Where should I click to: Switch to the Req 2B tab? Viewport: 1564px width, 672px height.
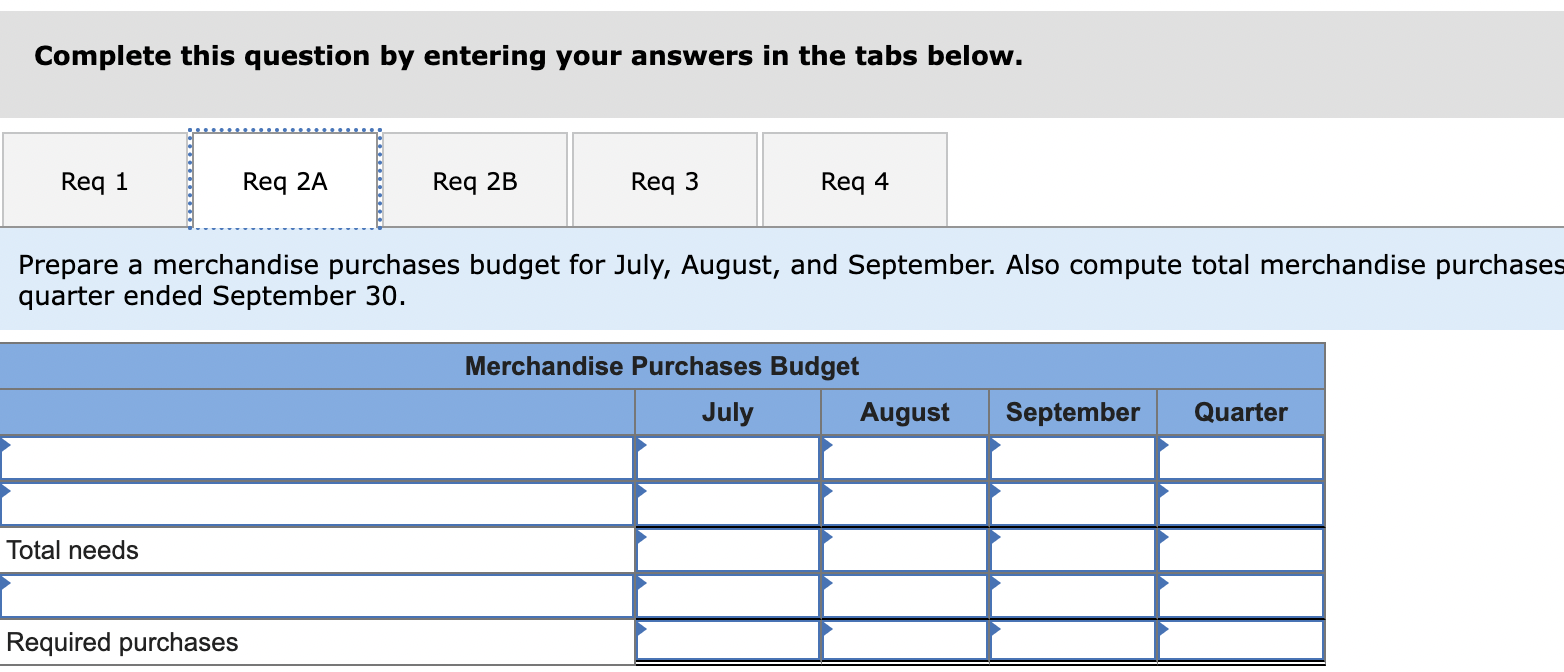pyautogui.click(x=475, y=181)
